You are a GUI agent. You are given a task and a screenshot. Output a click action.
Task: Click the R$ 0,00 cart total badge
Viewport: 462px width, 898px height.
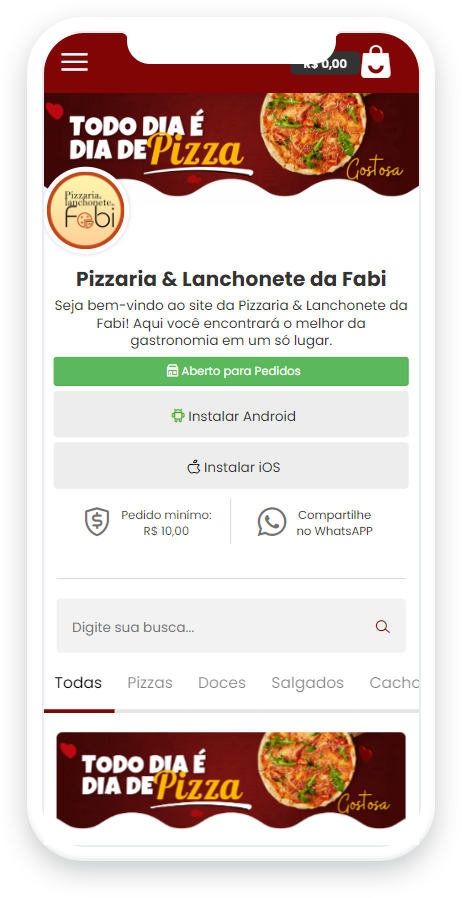(x=325, y=64)
